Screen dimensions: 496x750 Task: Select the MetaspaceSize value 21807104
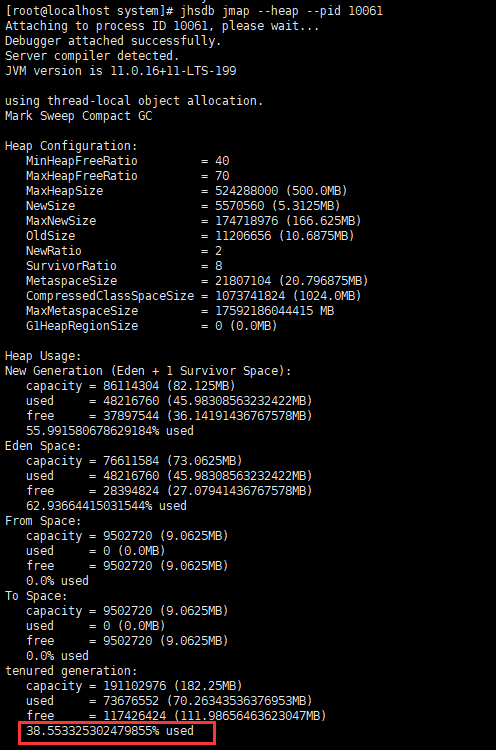coord(243,281)
